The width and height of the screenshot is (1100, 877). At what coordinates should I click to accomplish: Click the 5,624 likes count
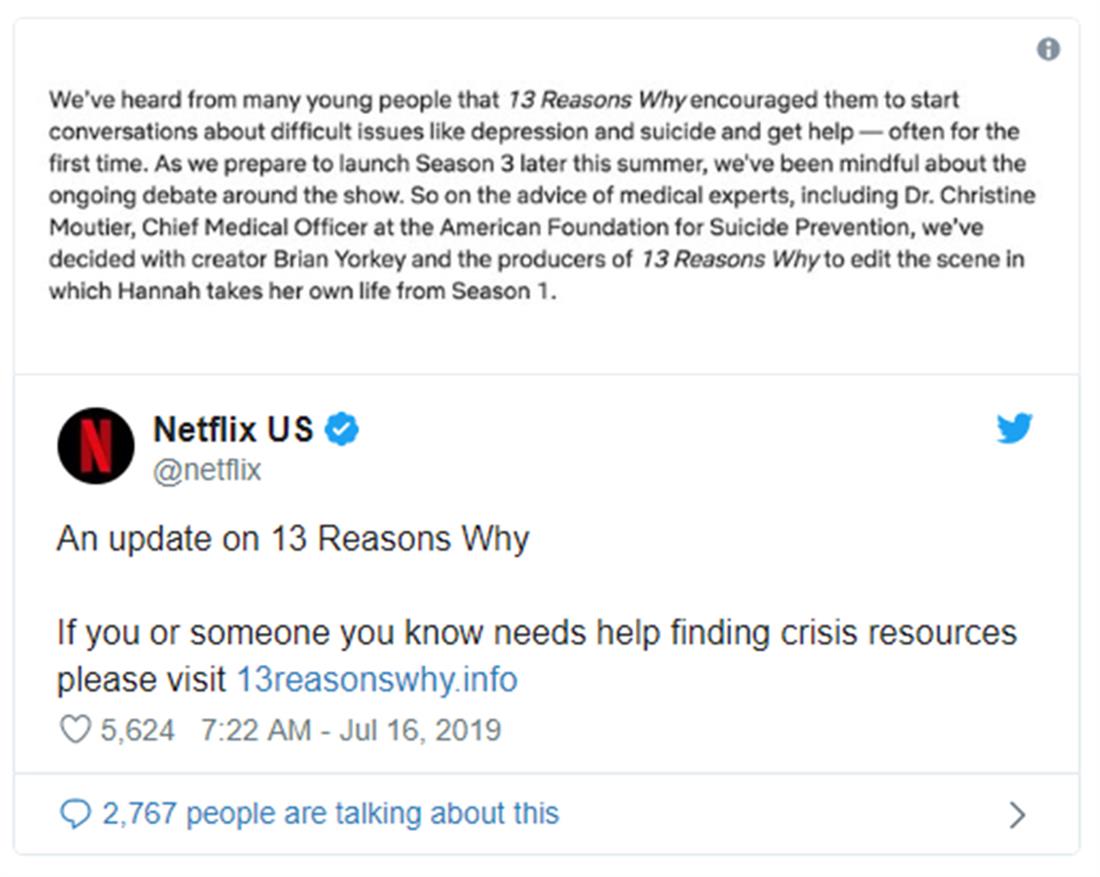pyautogui.click(x=137, y=730)
